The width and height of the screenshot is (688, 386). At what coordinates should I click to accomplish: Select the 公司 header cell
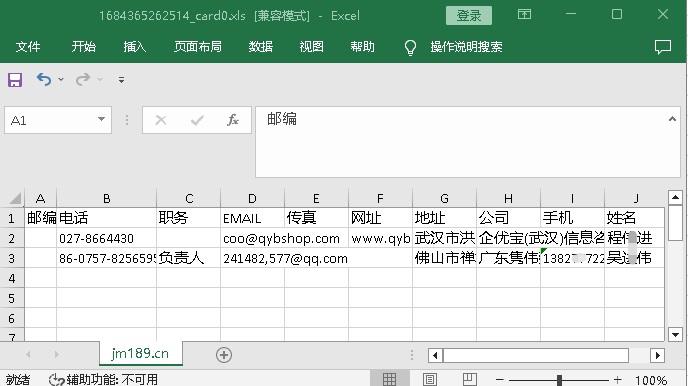click(509, 218)
